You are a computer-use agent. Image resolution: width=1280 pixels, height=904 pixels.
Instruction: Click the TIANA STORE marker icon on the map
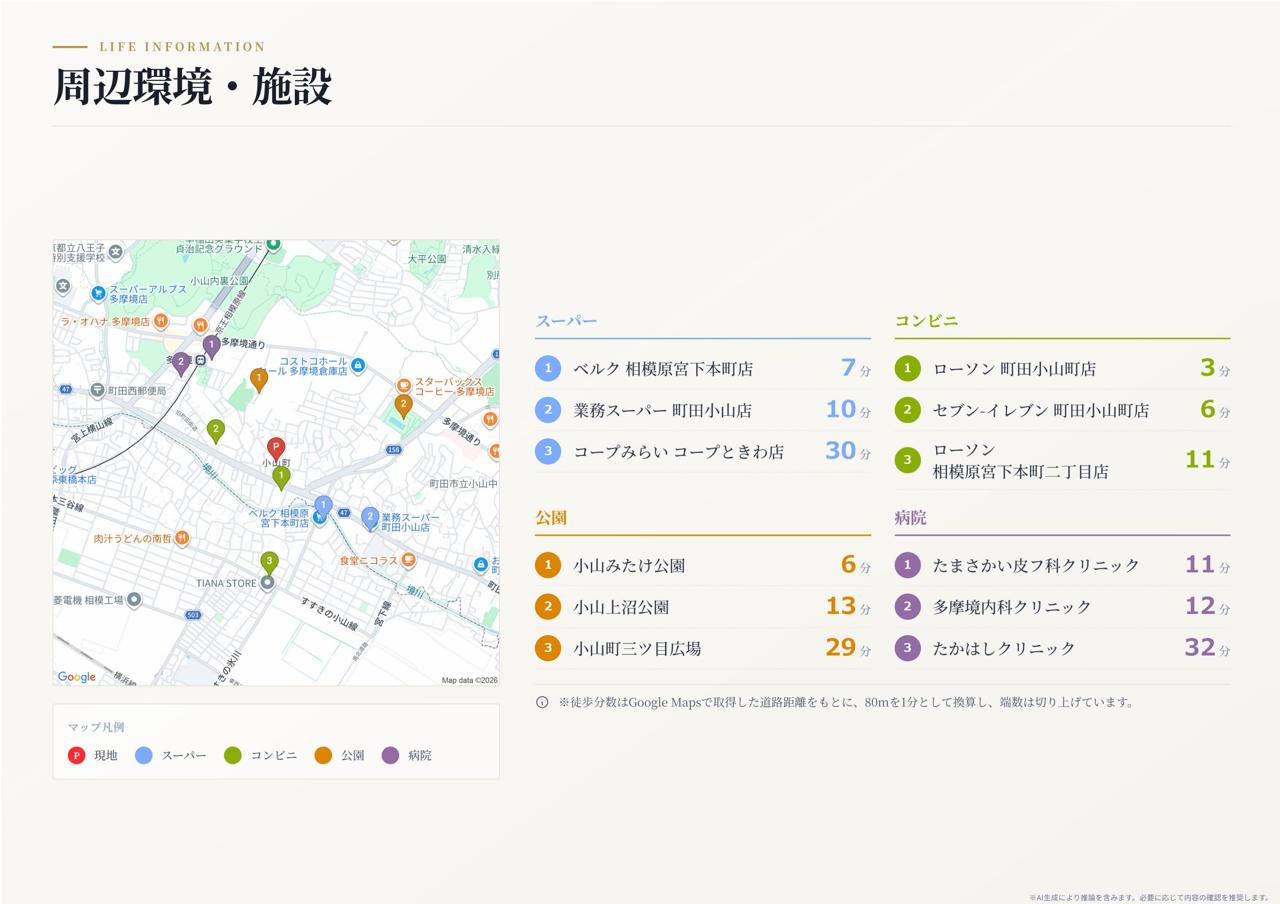pyautogui.click(x=267, y=583)
